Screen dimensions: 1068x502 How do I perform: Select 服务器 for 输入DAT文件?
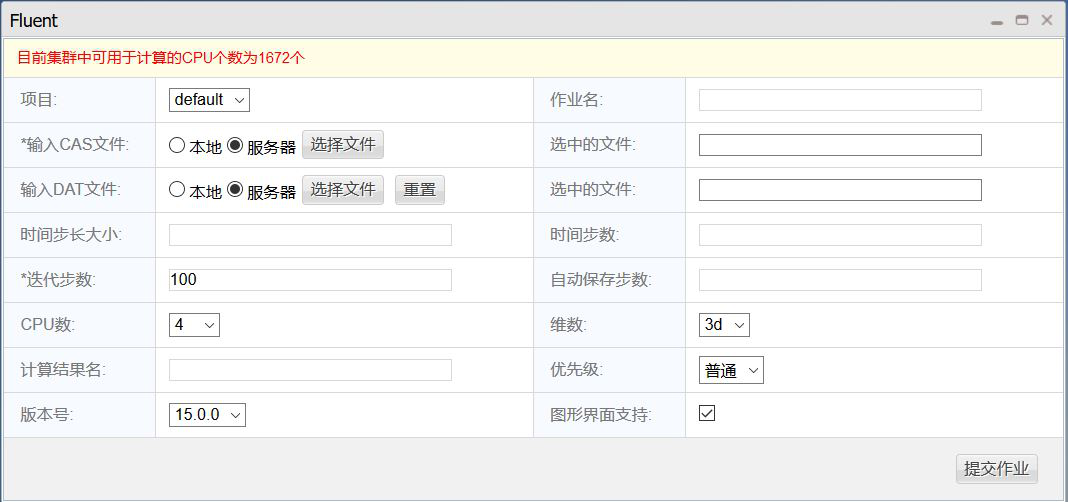[235, 190]
